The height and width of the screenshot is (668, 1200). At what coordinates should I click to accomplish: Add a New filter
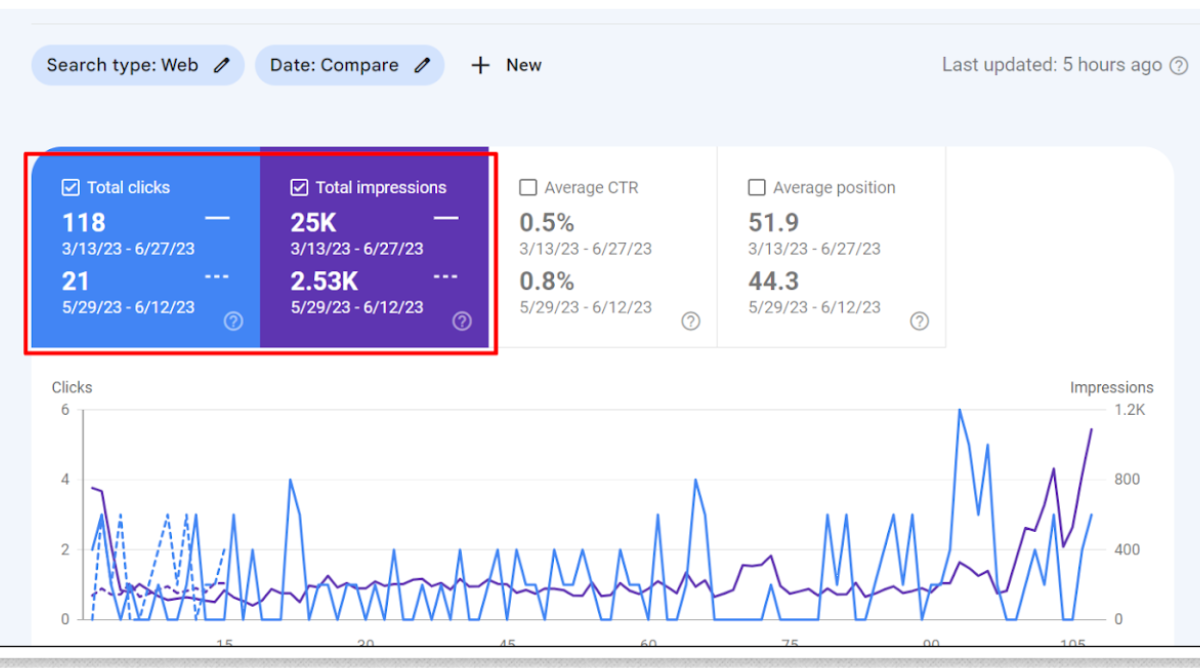click(506, 65)
